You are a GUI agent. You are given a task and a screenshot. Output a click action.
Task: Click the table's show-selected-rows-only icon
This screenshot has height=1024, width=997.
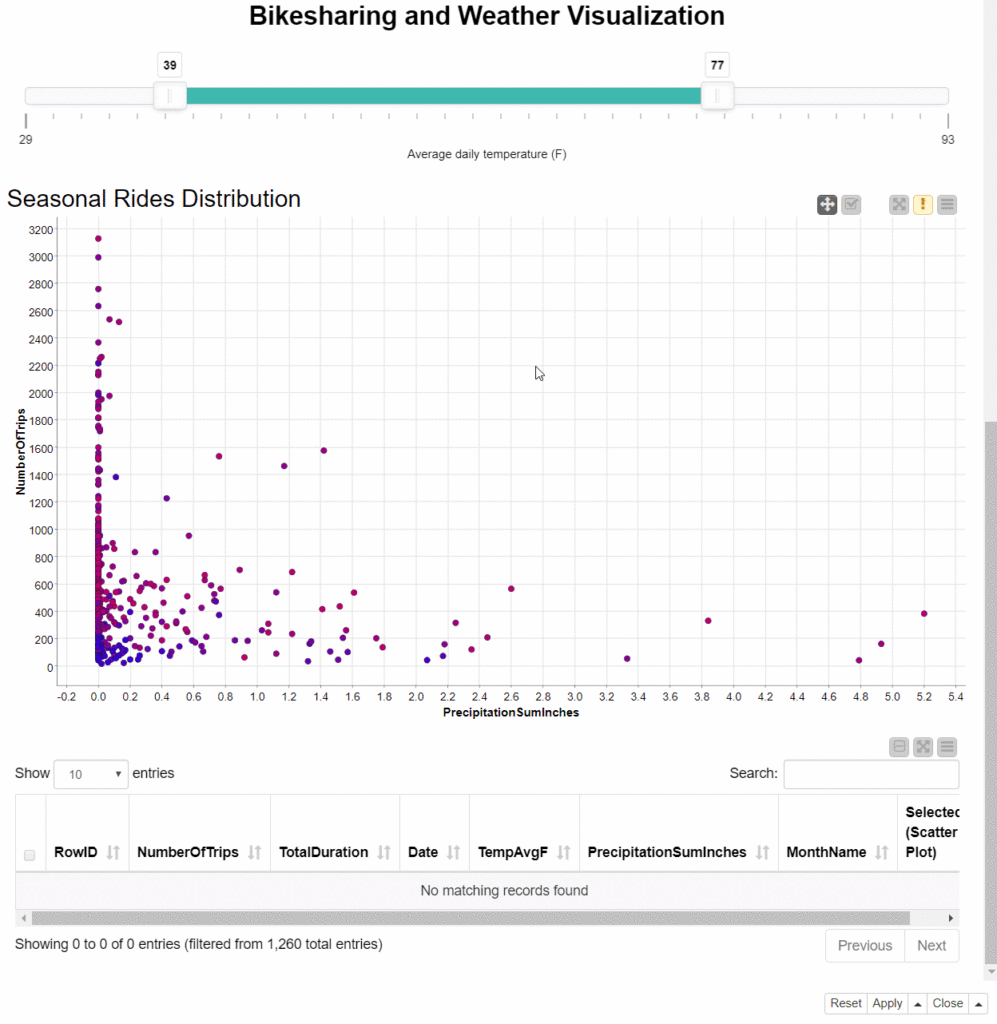pos(899,746)
